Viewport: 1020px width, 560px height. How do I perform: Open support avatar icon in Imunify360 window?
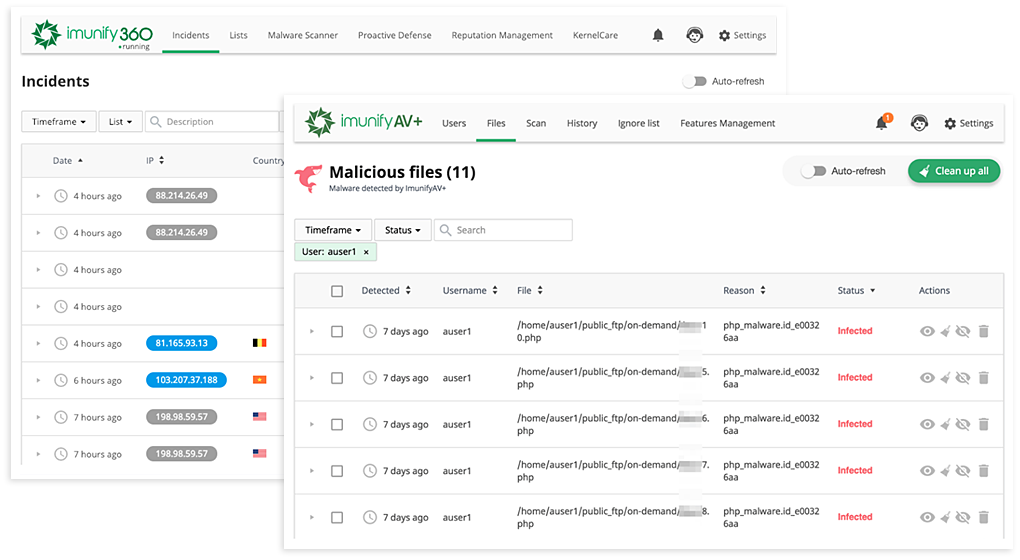point(695,35)
